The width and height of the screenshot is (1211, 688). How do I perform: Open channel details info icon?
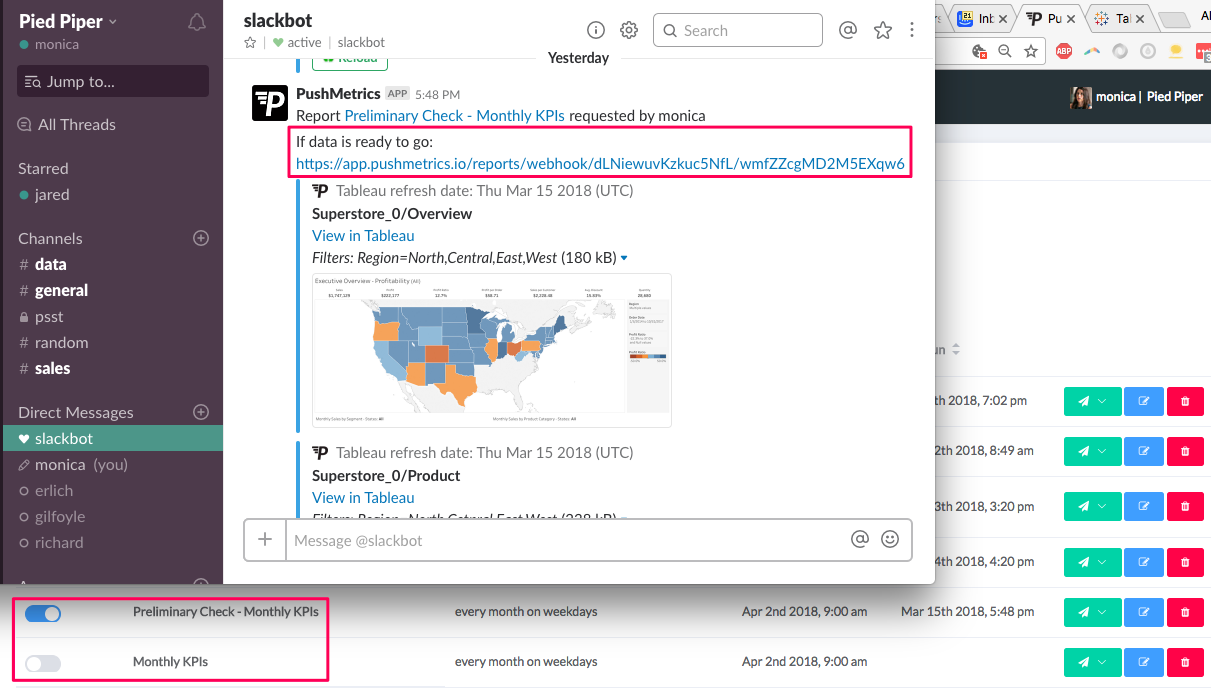596,30
